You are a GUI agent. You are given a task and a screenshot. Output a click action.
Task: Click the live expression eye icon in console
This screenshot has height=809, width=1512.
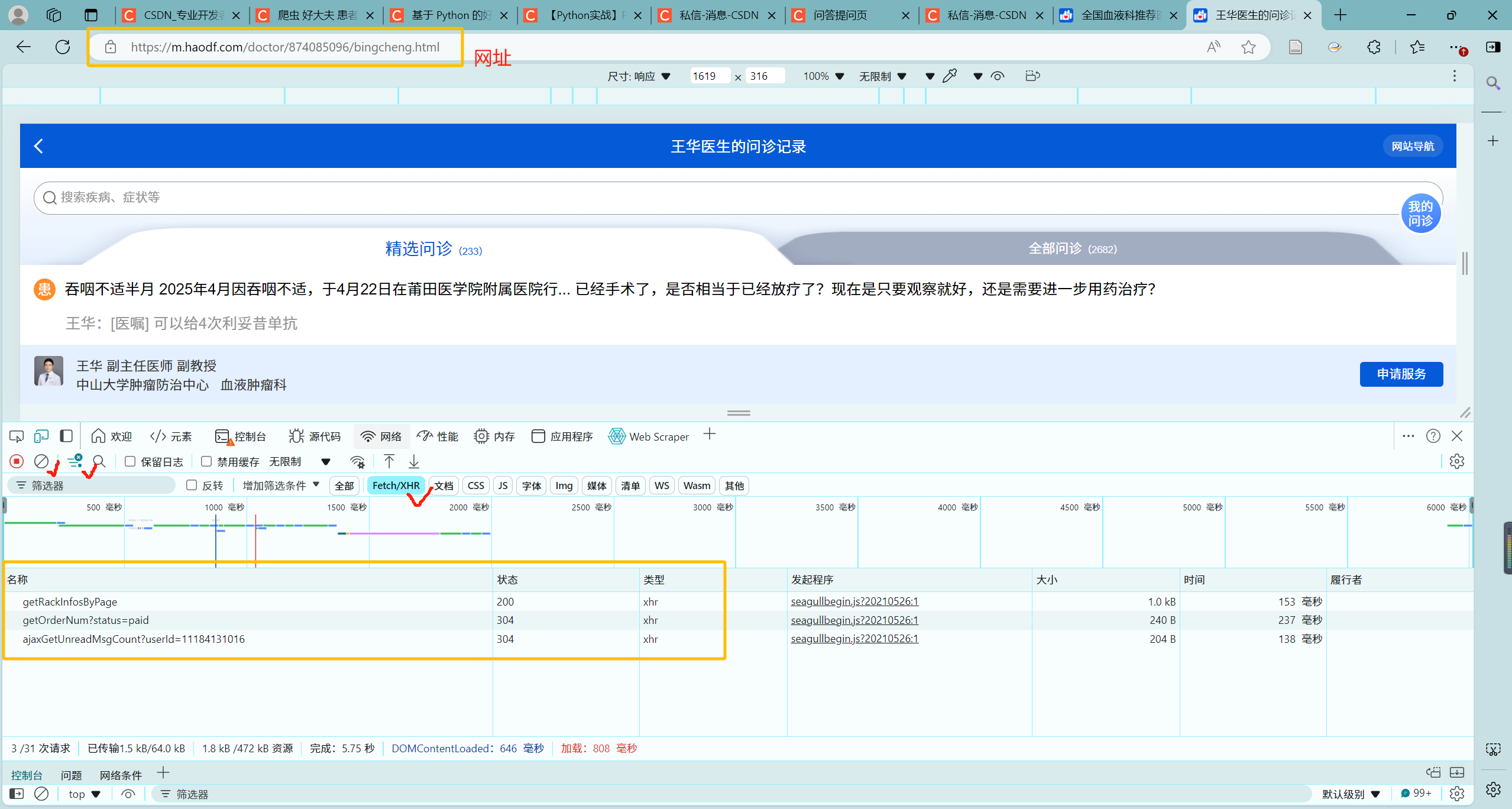click(128, 794)
